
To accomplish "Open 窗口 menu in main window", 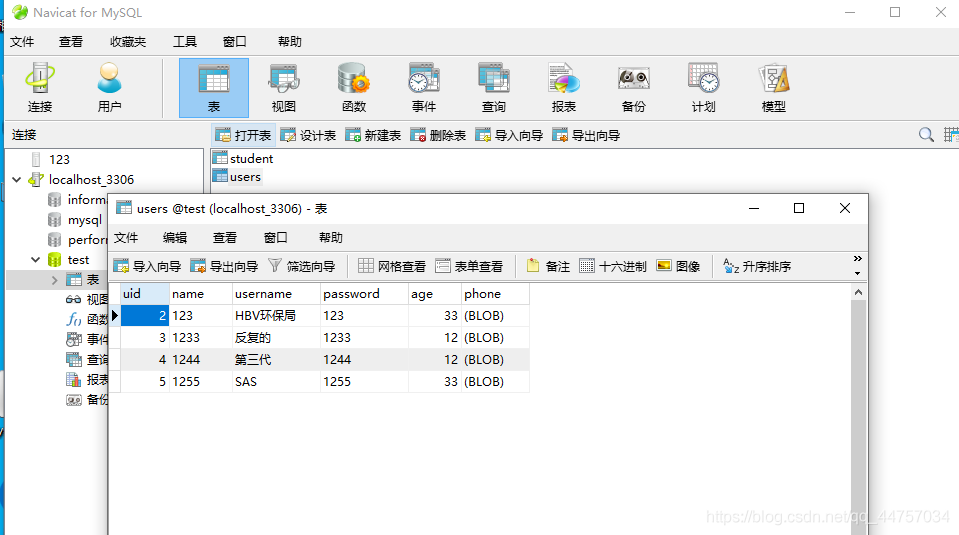I will pos(234,42).
